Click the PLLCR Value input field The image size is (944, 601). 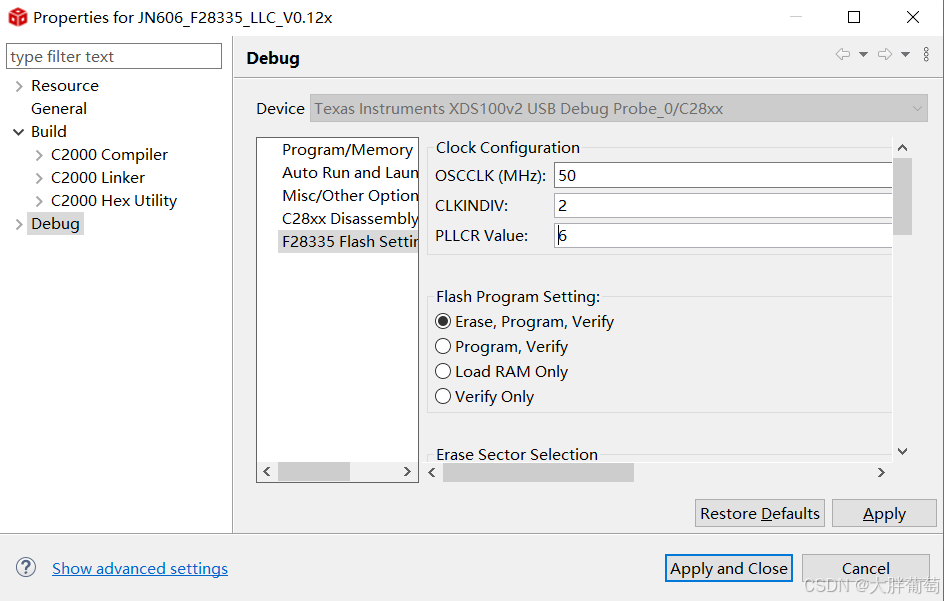pos(722,235)
